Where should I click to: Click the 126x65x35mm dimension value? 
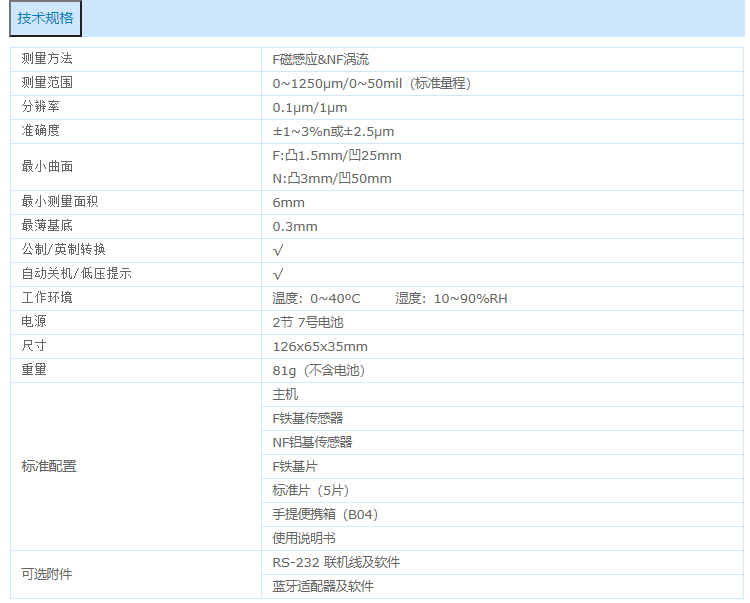[320, 347]
